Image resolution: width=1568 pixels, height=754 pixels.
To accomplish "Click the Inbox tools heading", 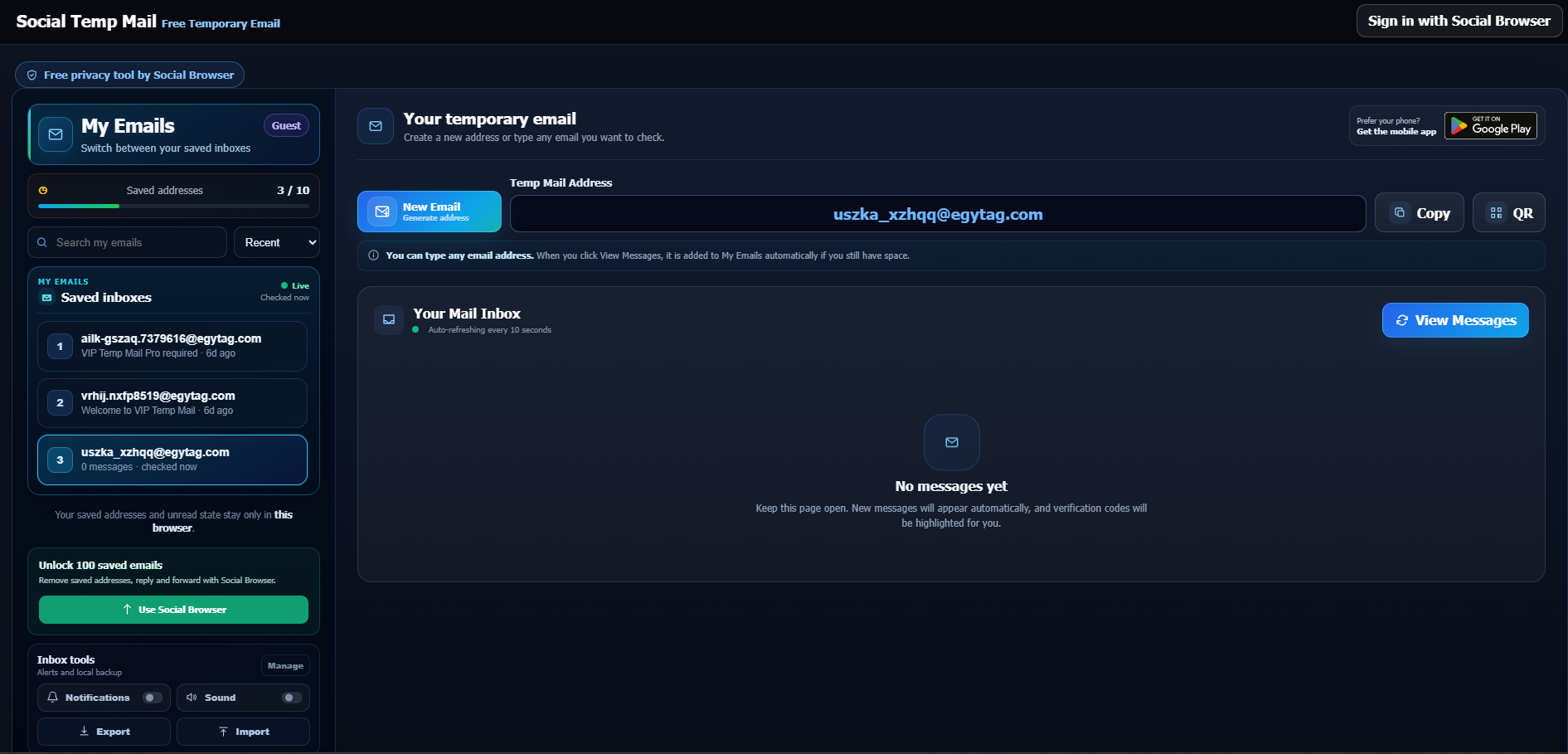I will pyautogui.click(x=66, y=659).
